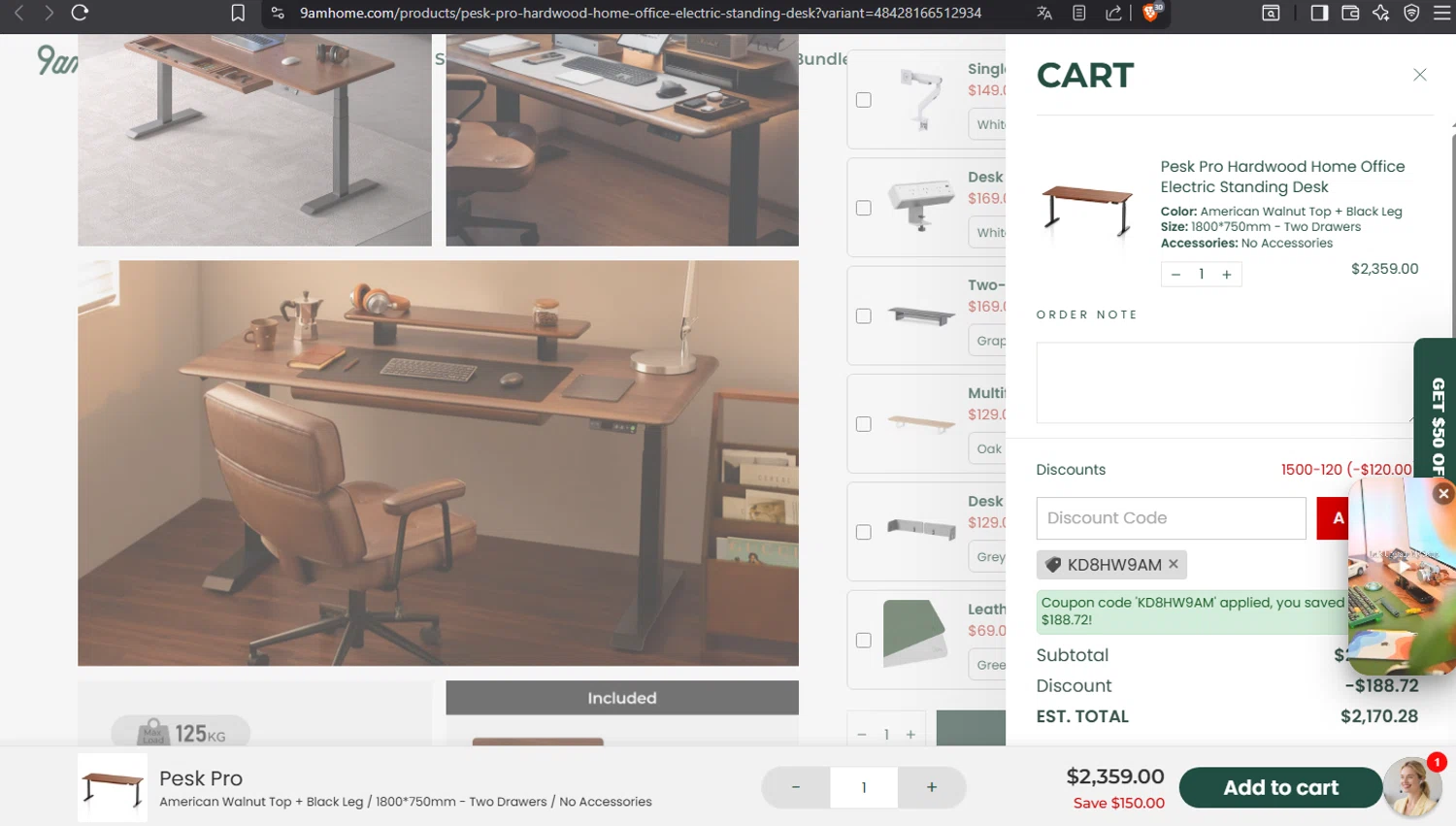Focus the Discount Code input field
Image resolution: width=1456 pixels, height=826 pixels.
point(1171,518)
